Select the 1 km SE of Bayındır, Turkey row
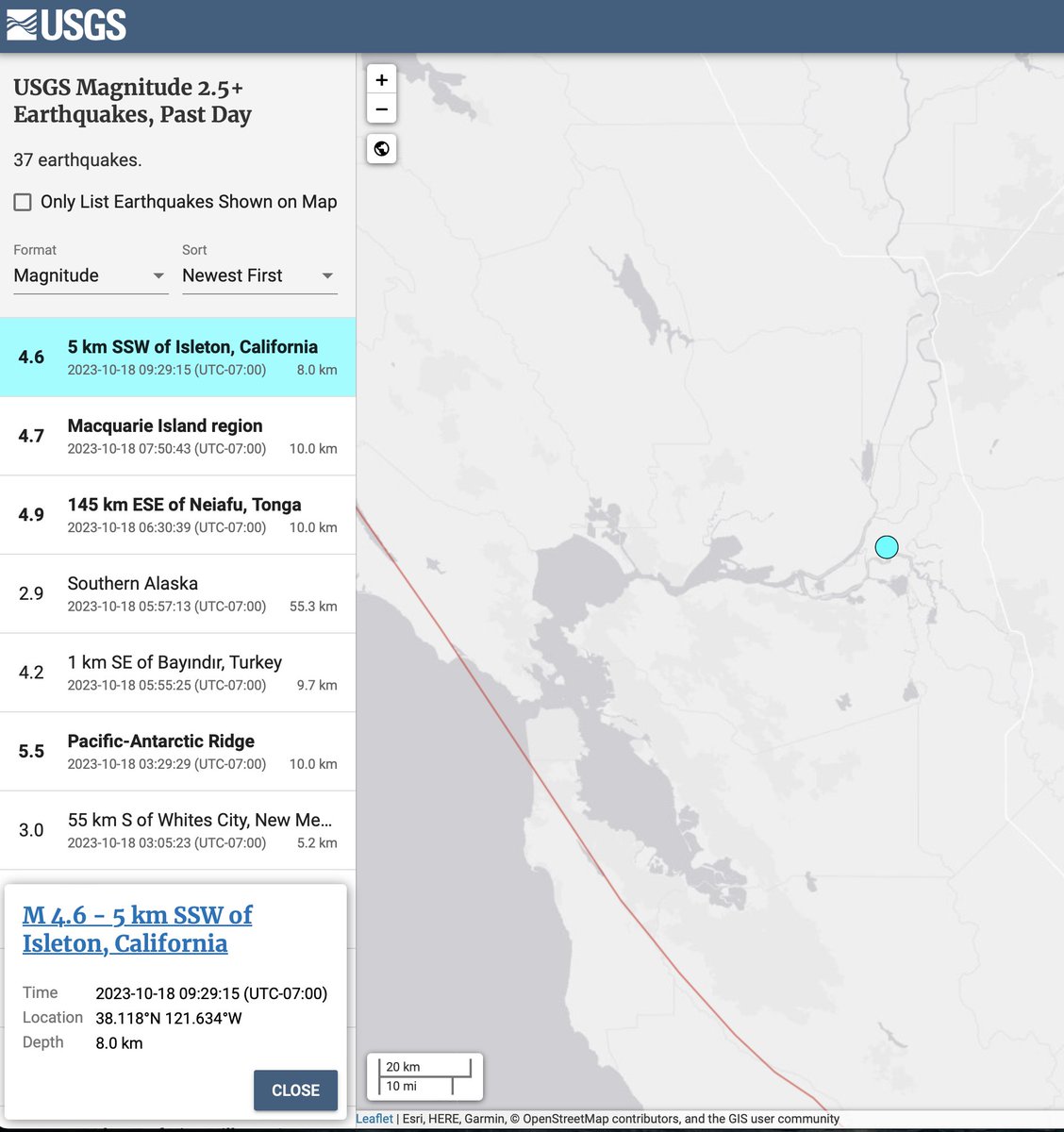Image resolution: width=1064 pixels, height=1132 pixels. (x=177, y=673)
